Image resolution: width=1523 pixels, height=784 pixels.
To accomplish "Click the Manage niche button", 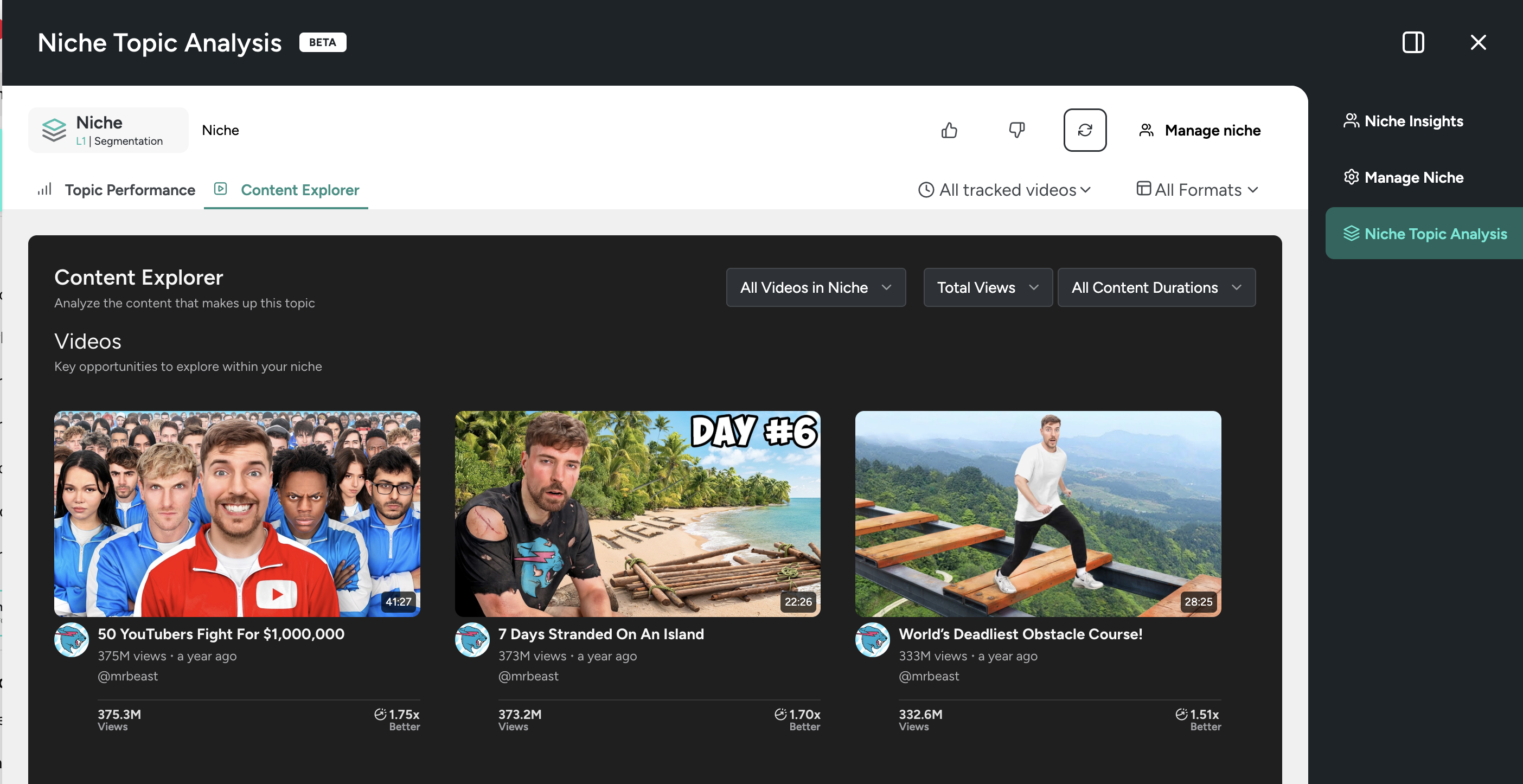I will coord(1199,130).
